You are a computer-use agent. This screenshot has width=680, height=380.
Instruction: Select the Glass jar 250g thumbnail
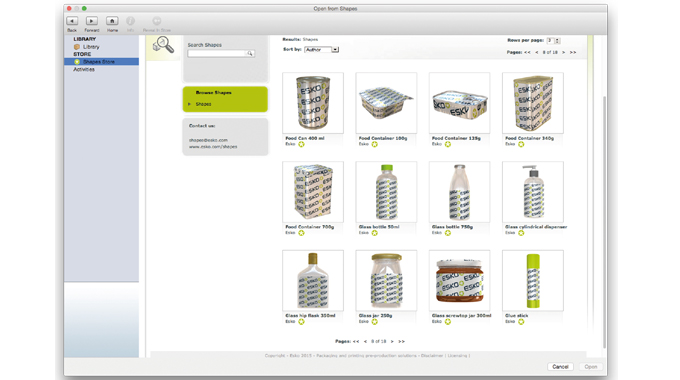[386, 280]
